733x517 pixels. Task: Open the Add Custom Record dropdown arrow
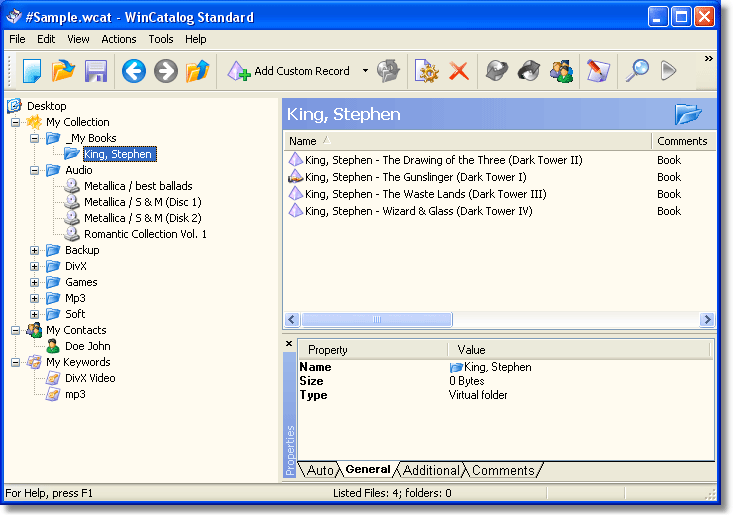(365, 71)
